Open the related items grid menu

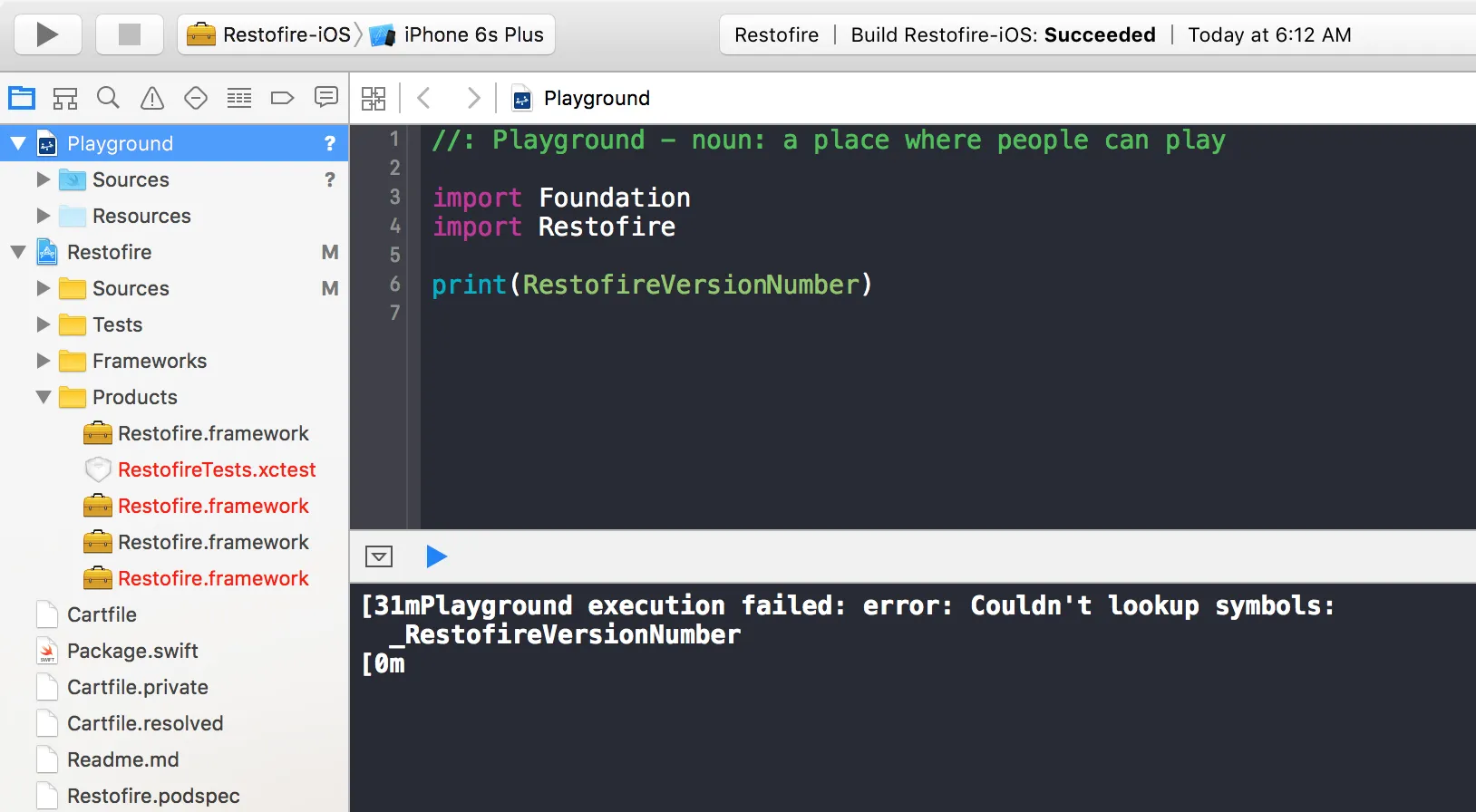tap(374, 98)
